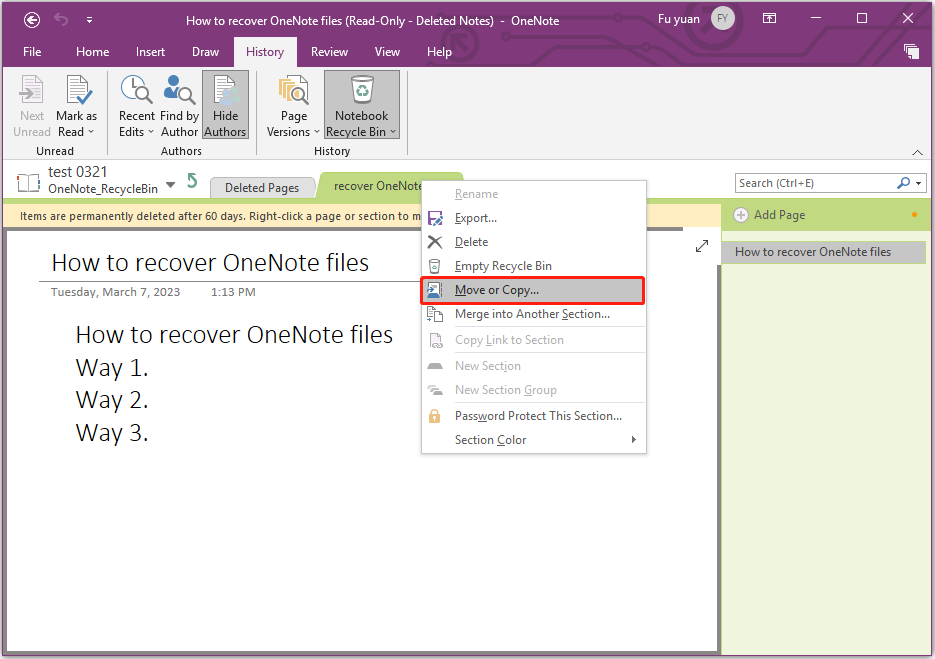Click the 1:13 PM timestamp
Viewport: 935px width, 659px height.
[233, 292]
